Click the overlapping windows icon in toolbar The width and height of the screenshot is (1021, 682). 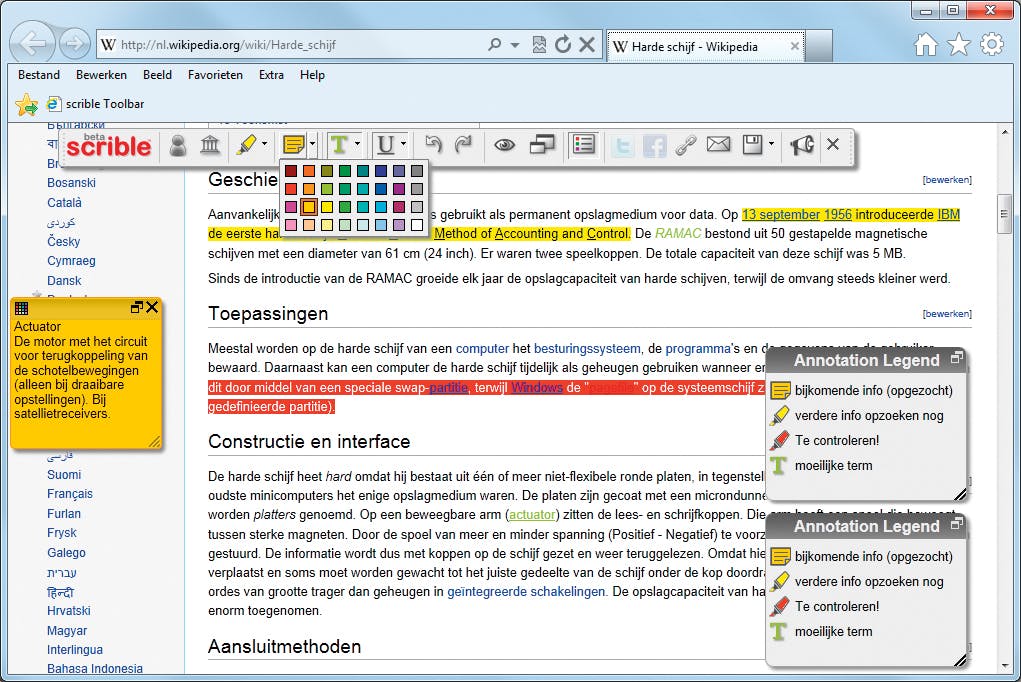542,144
